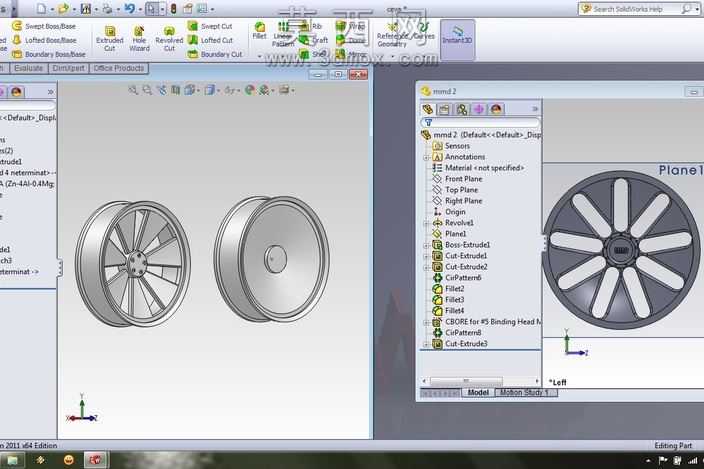704x469 pixels.
Task: Click the Save icon in quick toolbar
Action: 86,9
